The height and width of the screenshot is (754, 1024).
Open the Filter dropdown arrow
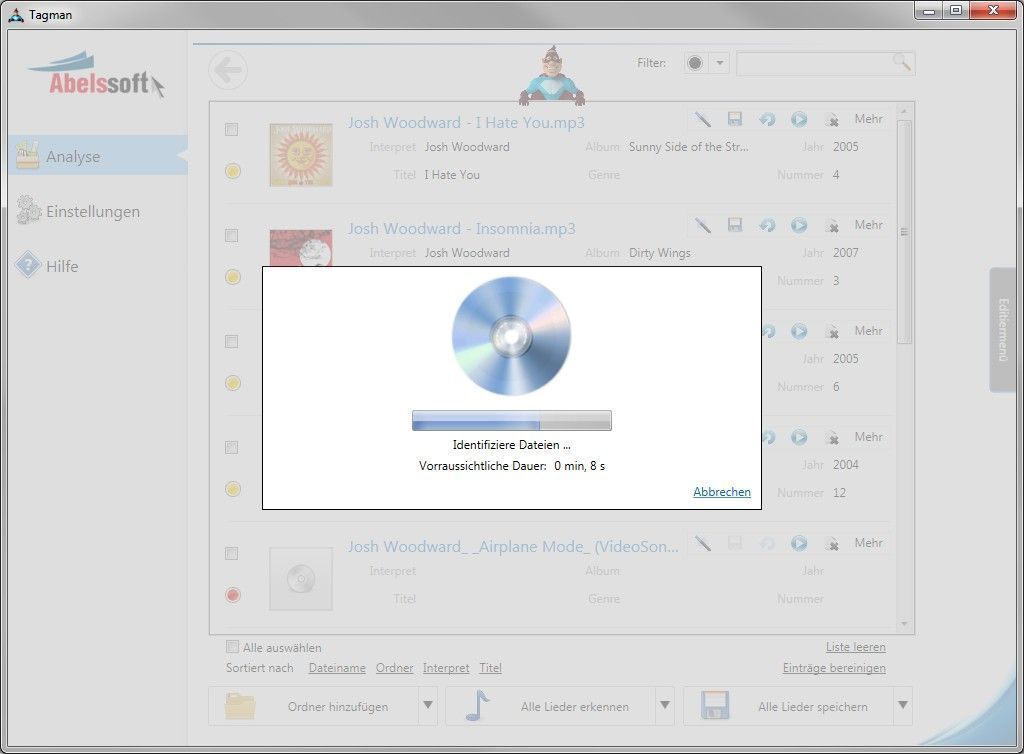click(x=719, y=63)
